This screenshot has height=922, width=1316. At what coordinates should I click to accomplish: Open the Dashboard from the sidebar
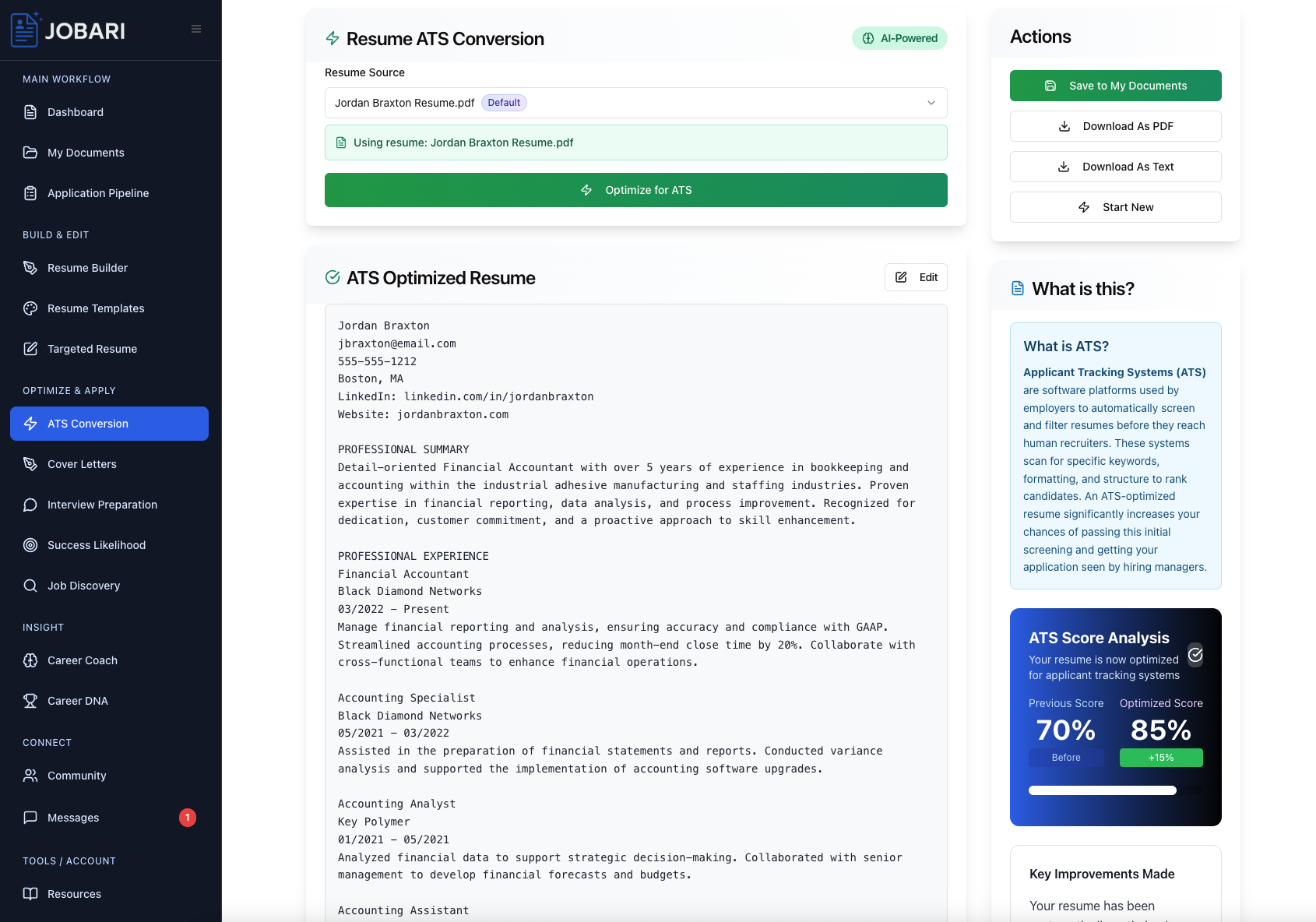(75, 112)
